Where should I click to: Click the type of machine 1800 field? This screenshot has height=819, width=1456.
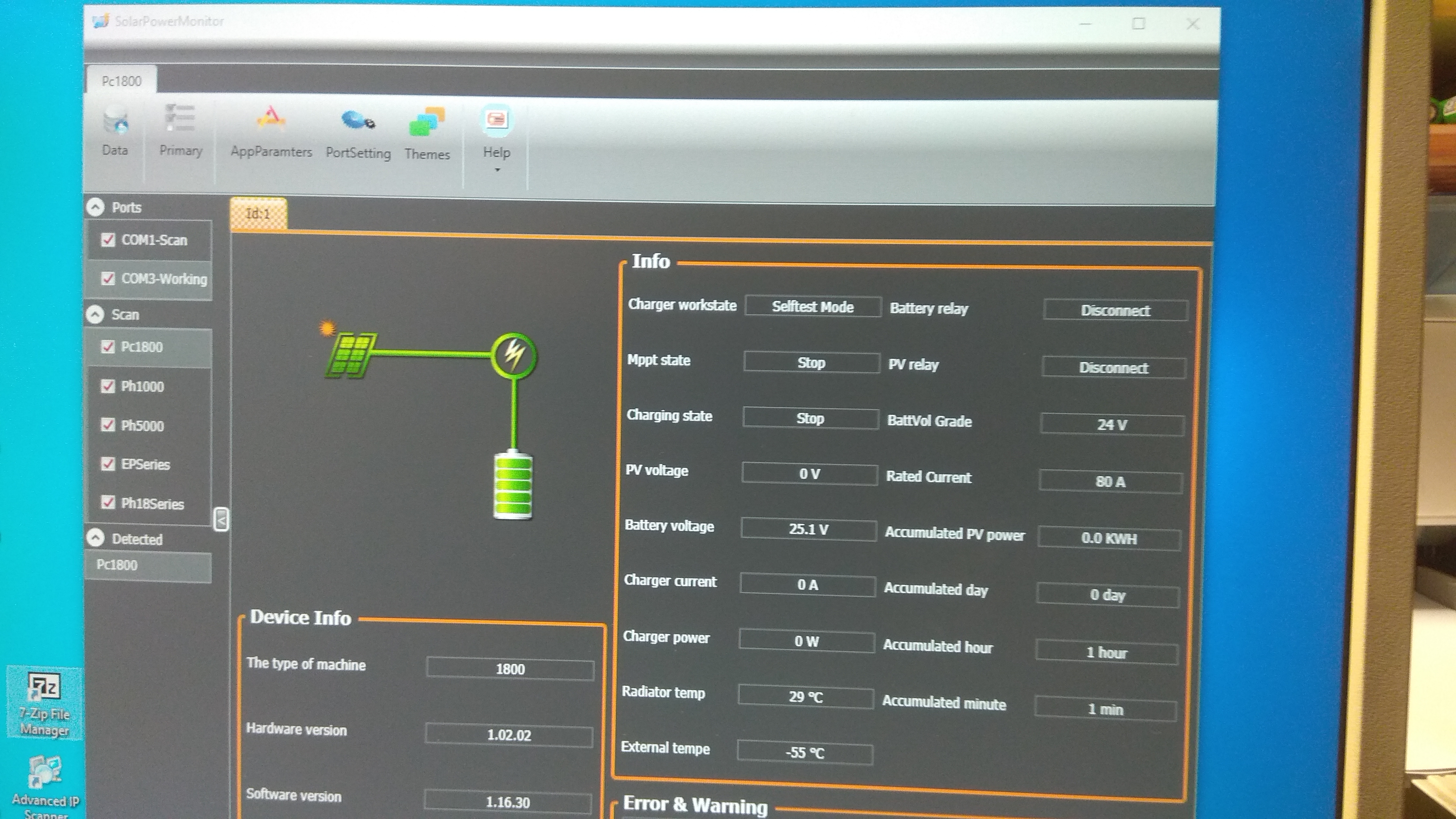click(510, 668)
